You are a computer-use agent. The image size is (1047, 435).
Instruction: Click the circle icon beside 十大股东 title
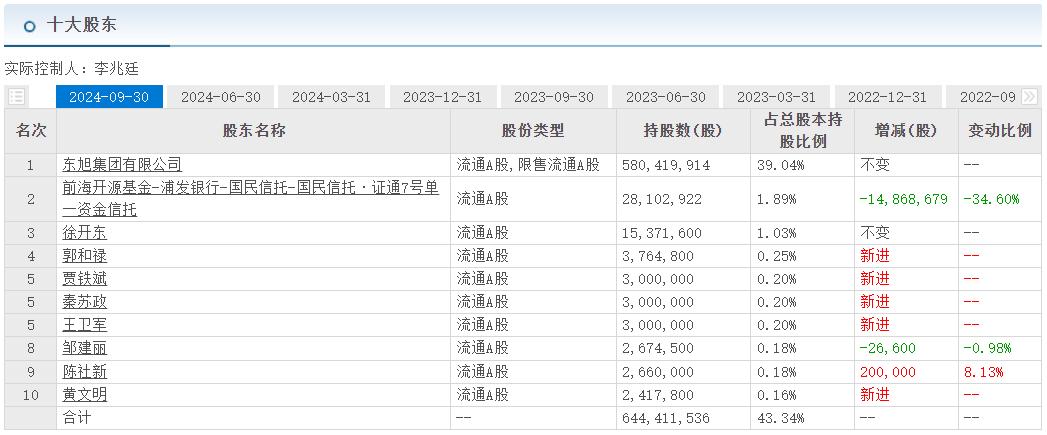(29, 26)
